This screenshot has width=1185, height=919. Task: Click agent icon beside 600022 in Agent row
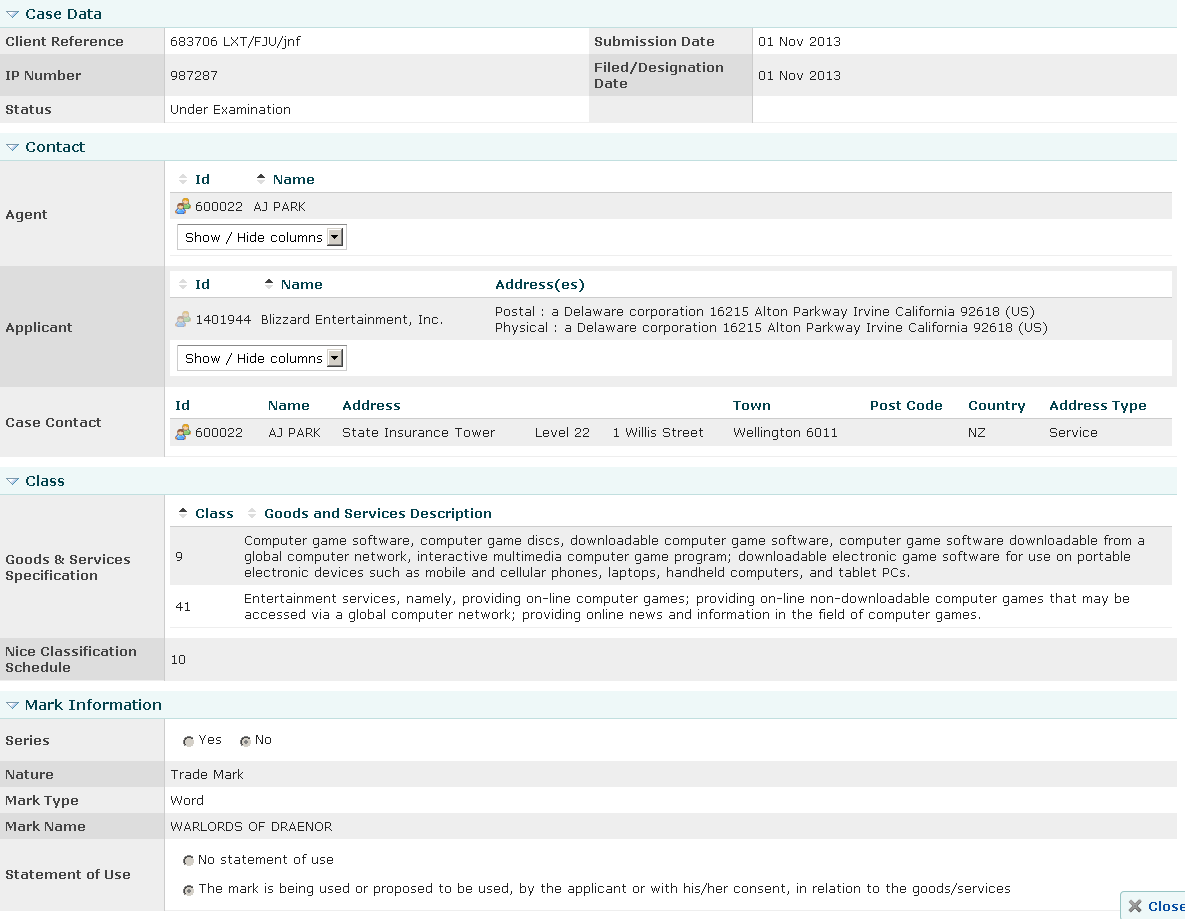[183, 206]
